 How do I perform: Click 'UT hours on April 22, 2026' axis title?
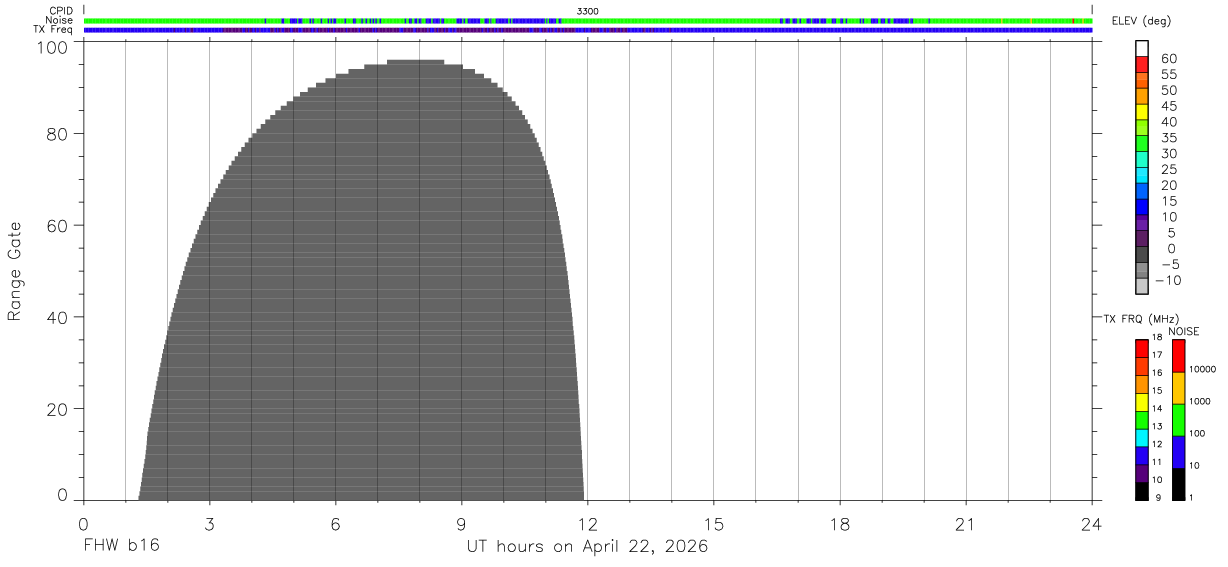(x=587, y=547)
